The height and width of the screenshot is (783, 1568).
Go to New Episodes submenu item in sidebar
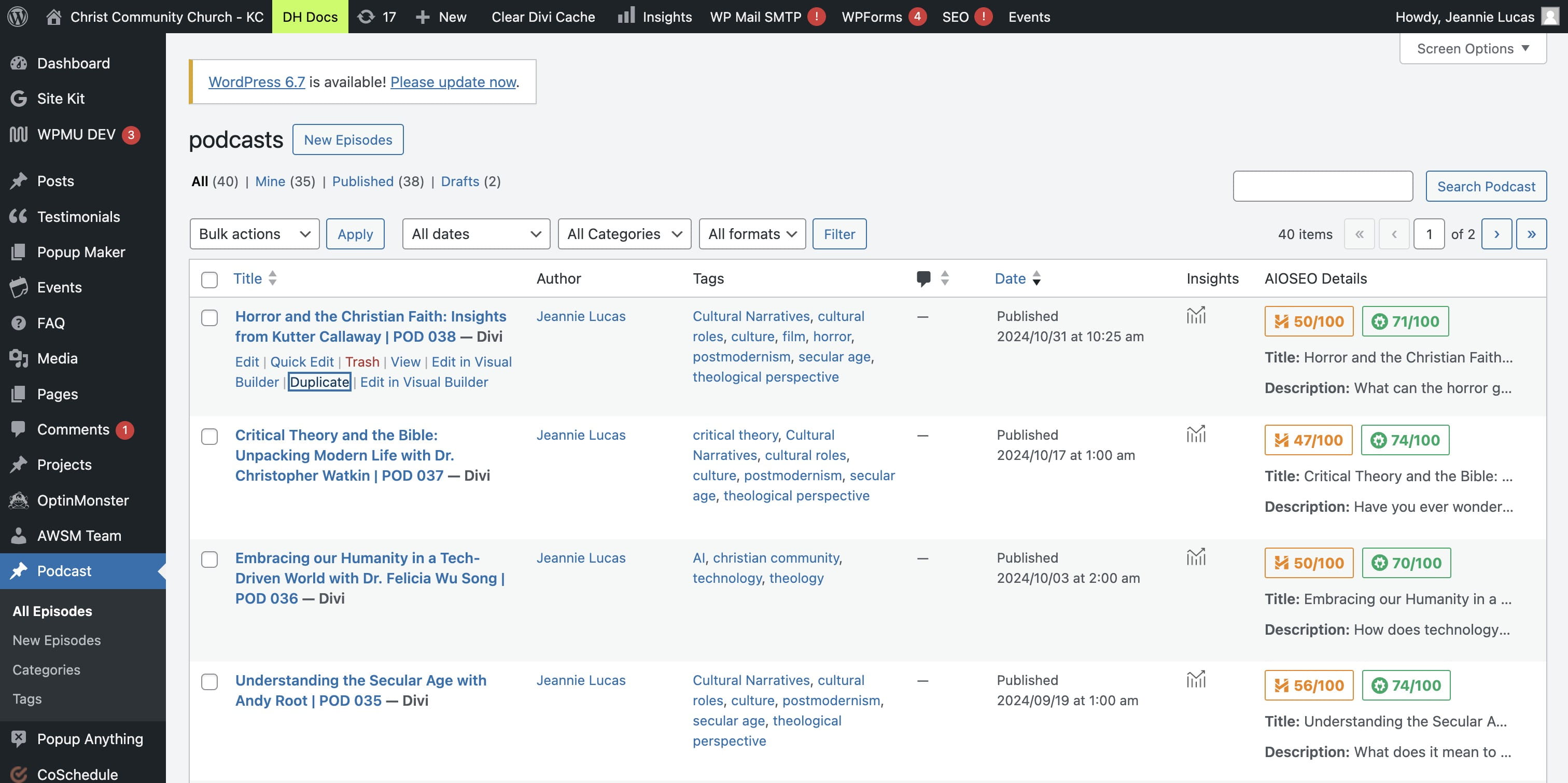(57, 640)
